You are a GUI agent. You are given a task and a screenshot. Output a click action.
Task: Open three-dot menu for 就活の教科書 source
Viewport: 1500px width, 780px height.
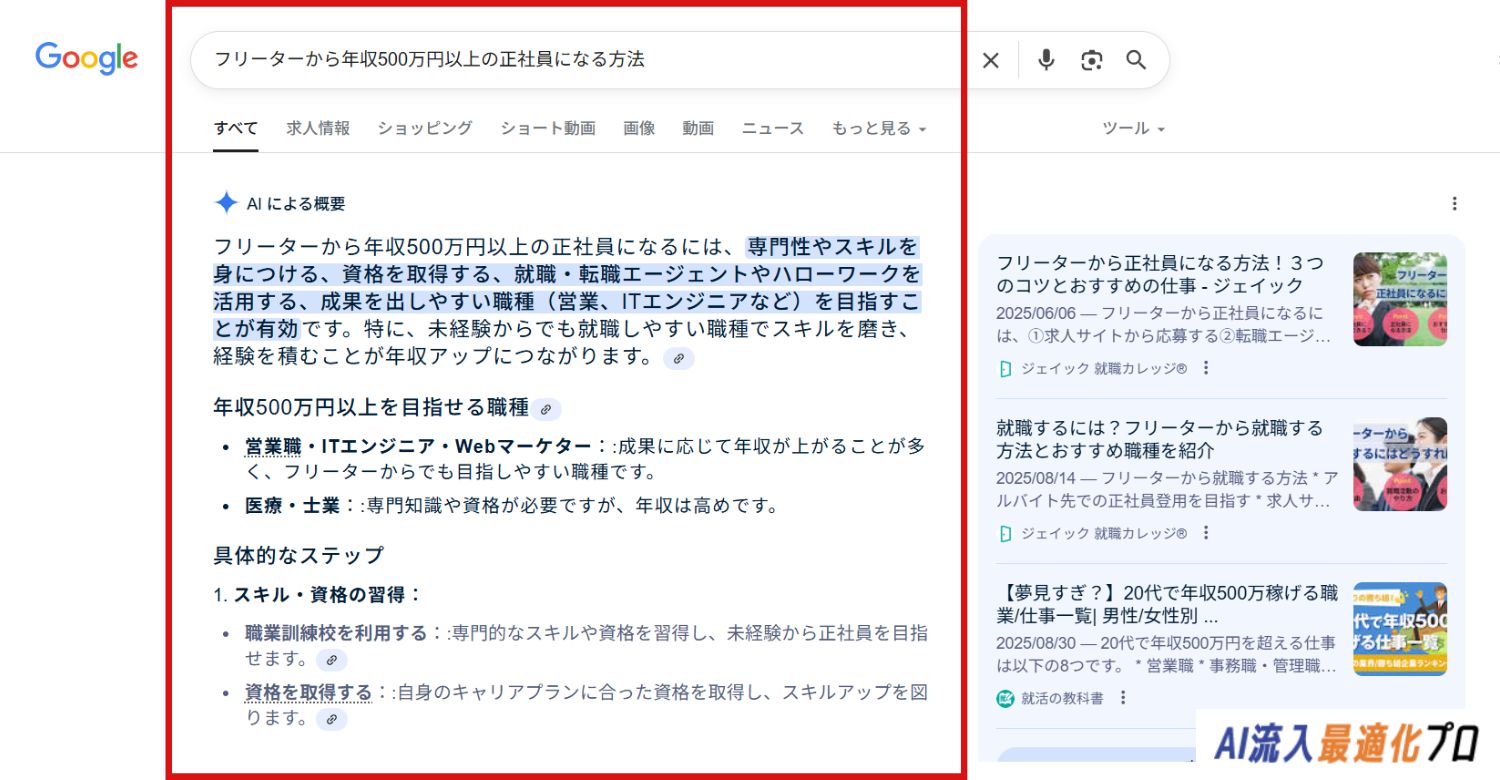[1123, 698]
